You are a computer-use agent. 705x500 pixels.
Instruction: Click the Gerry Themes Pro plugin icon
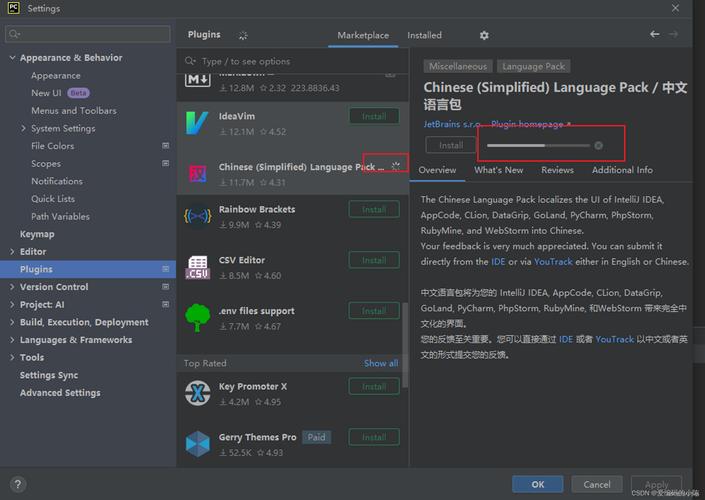(x=197, y=444)
